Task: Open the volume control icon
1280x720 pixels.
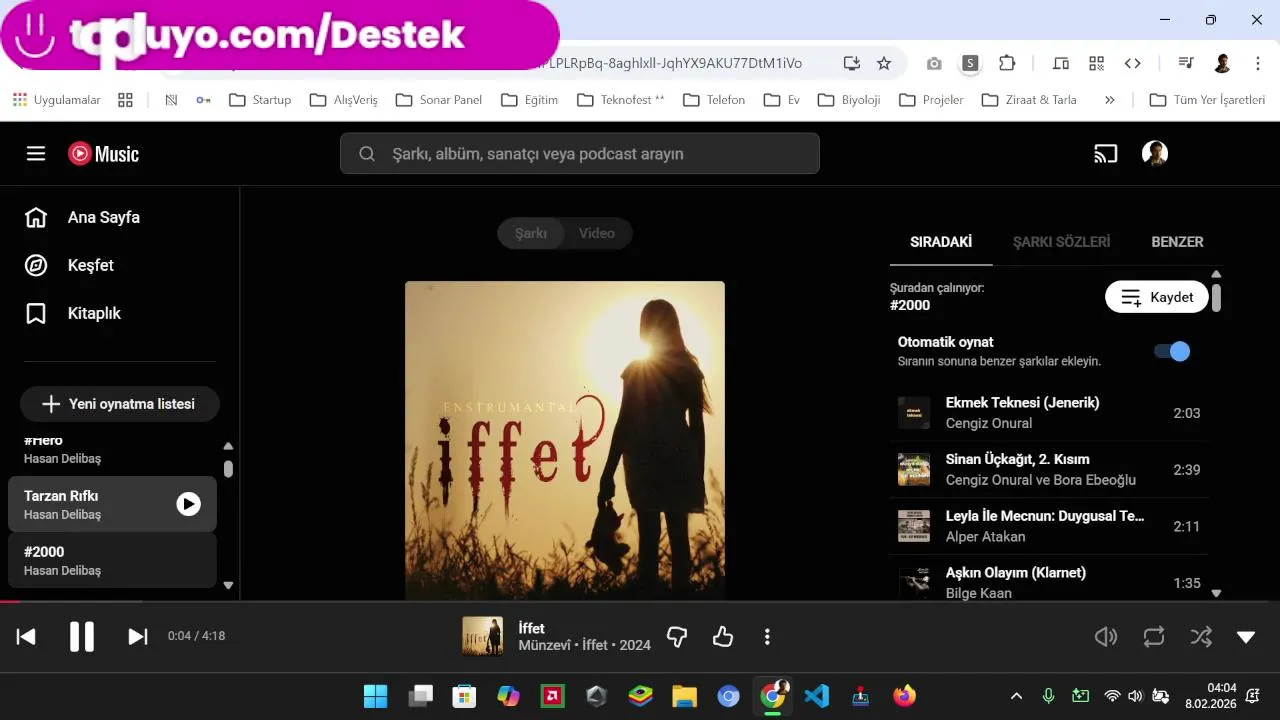Action: tap(1105, 637)
